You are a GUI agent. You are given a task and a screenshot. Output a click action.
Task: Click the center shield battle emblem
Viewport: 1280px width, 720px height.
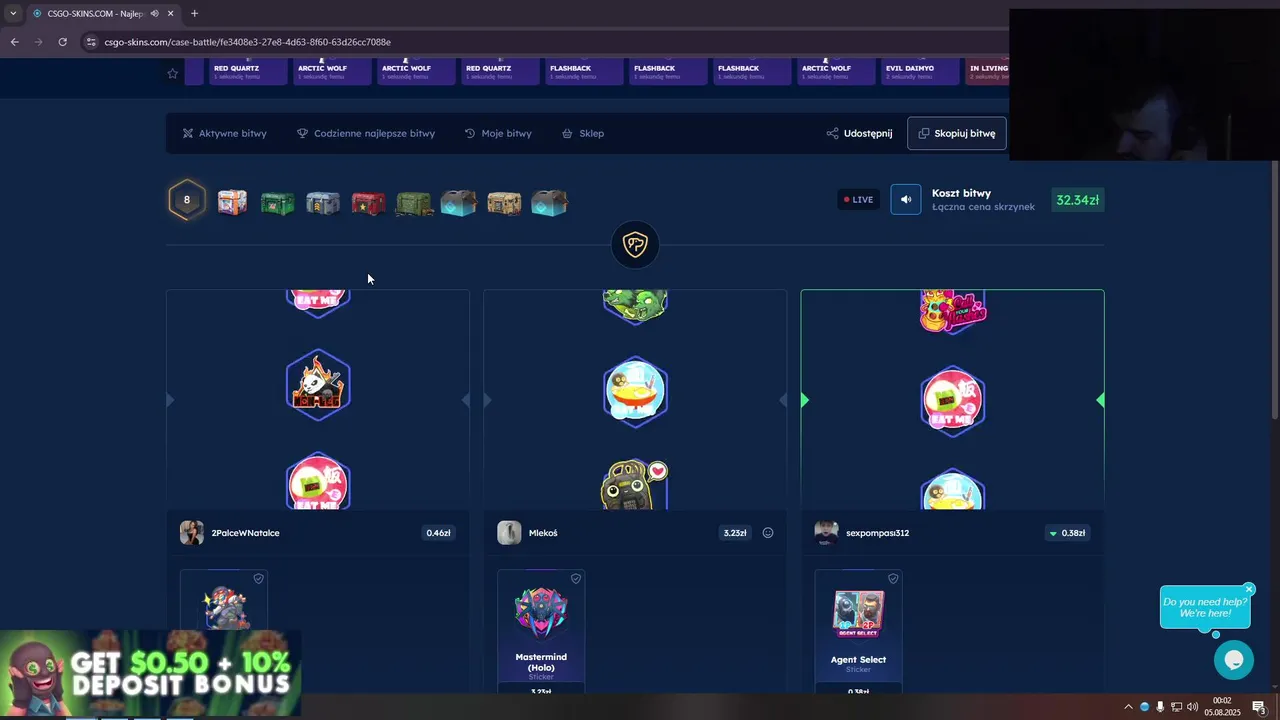coord(635,245)
